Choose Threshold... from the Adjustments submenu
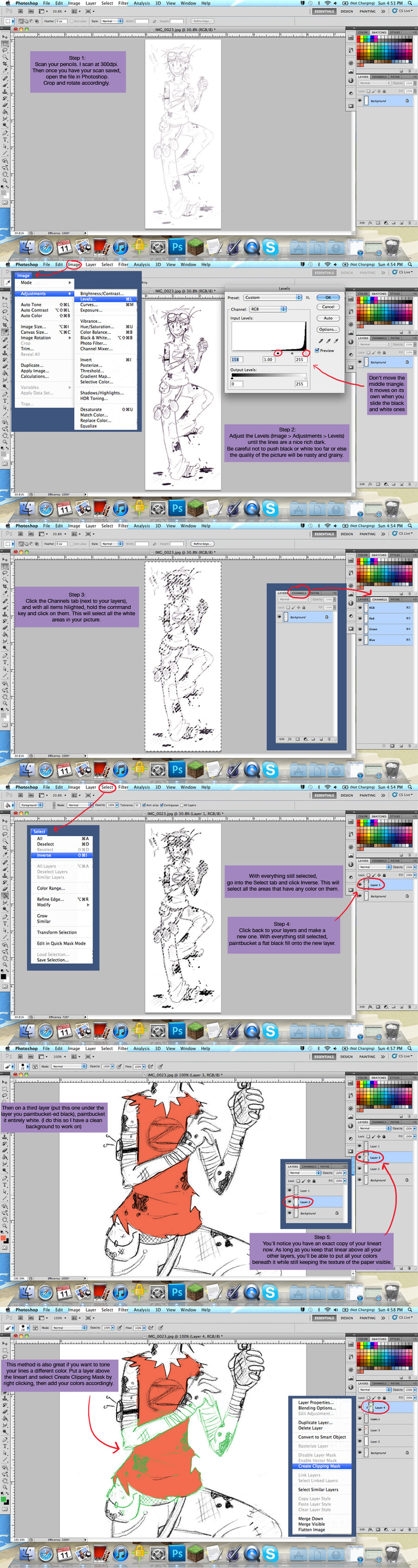 coord(106,371)
